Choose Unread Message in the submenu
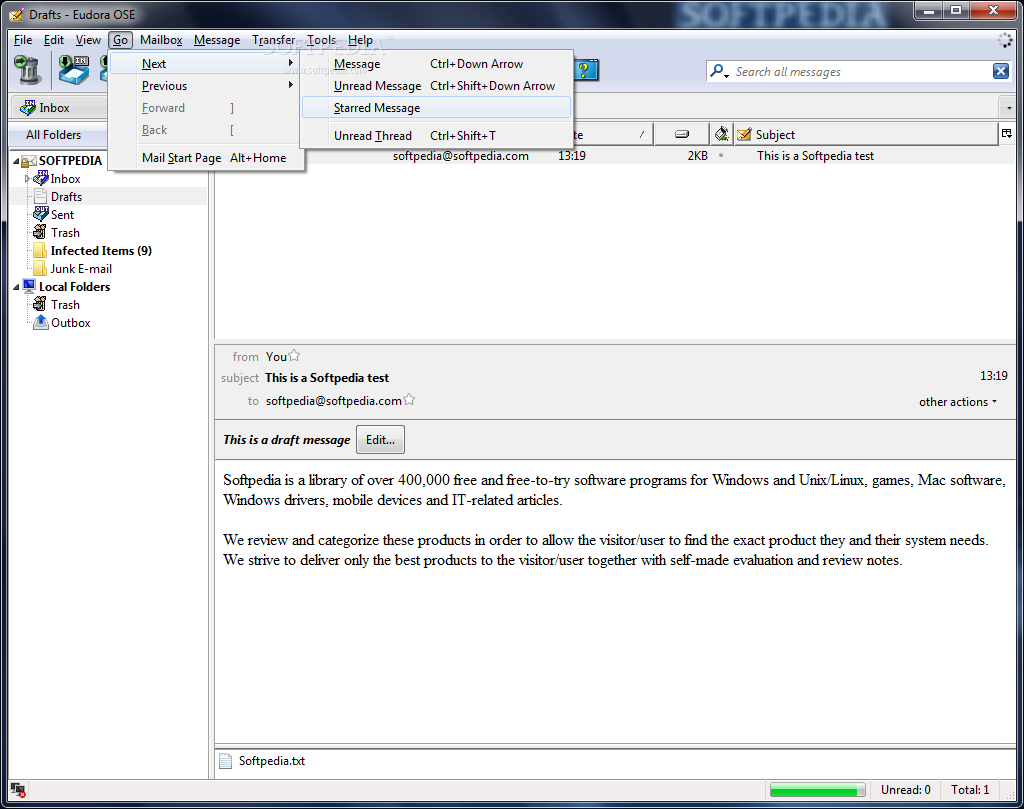Viewport: 1024px width, 809px height. pyautogui.click(x=436, y=86)
